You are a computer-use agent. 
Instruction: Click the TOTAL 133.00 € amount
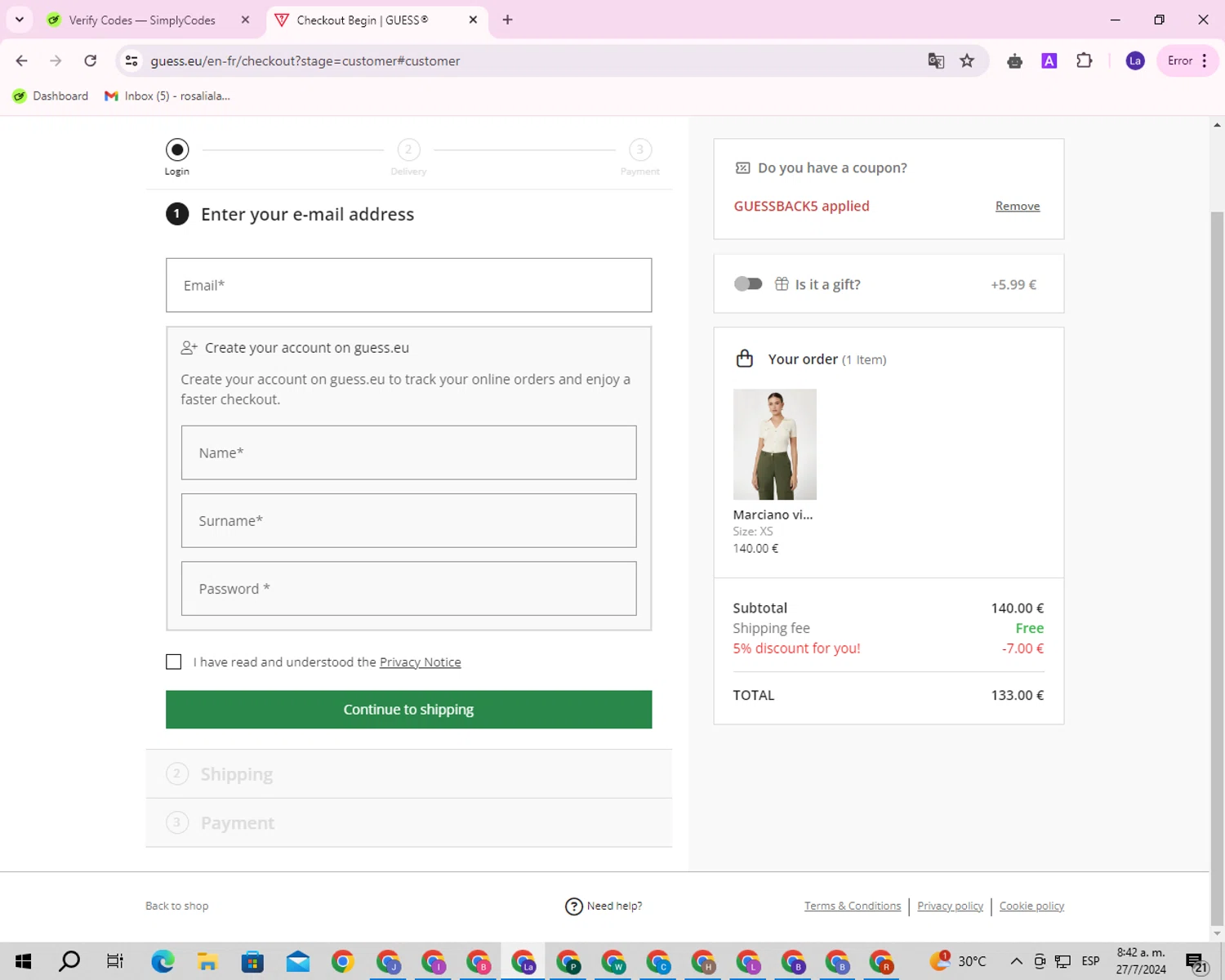click(x=1017, y=695)
